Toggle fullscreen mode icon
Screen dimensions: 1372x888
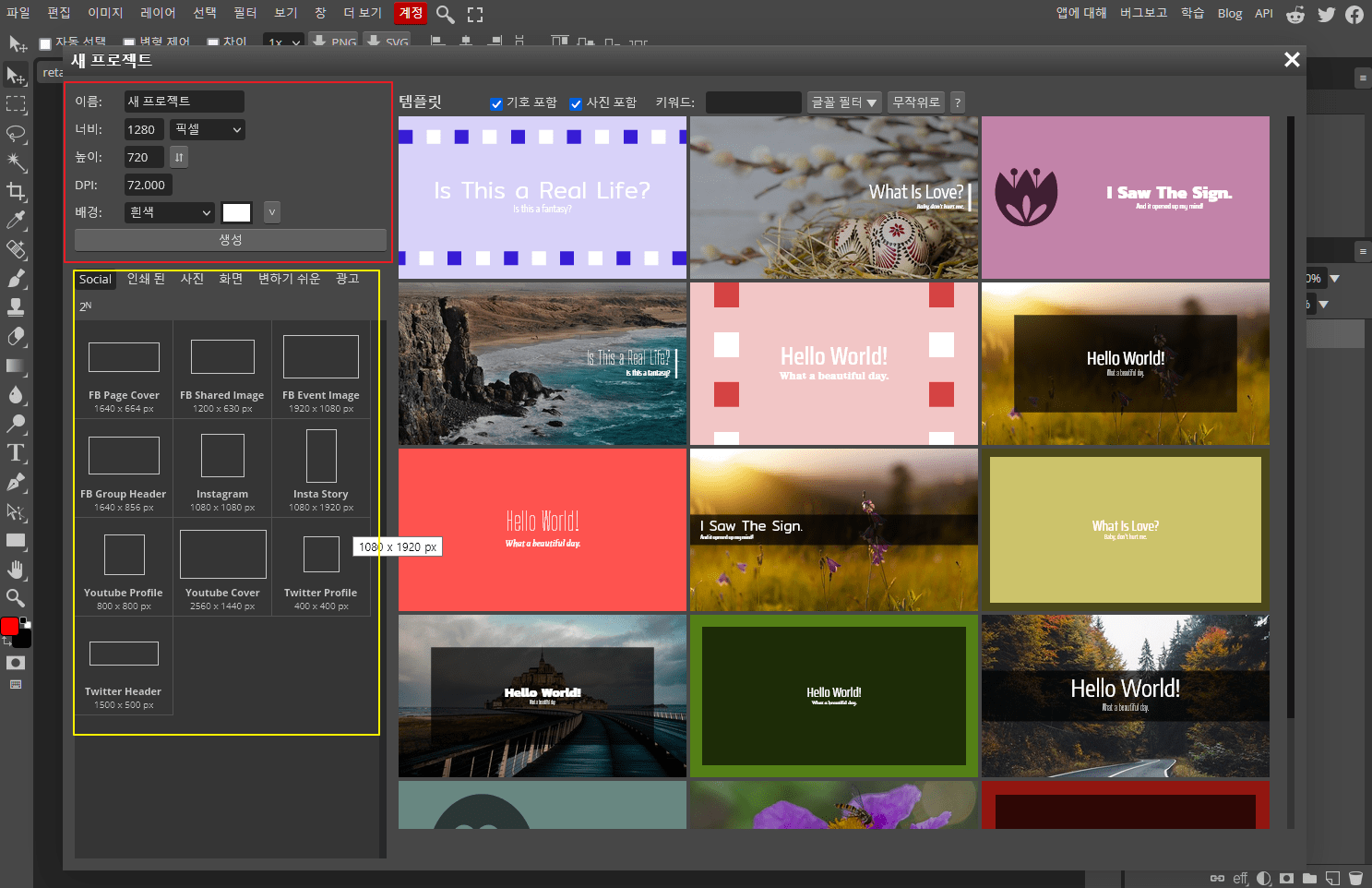pyautogui.click(x=475, y=14)
